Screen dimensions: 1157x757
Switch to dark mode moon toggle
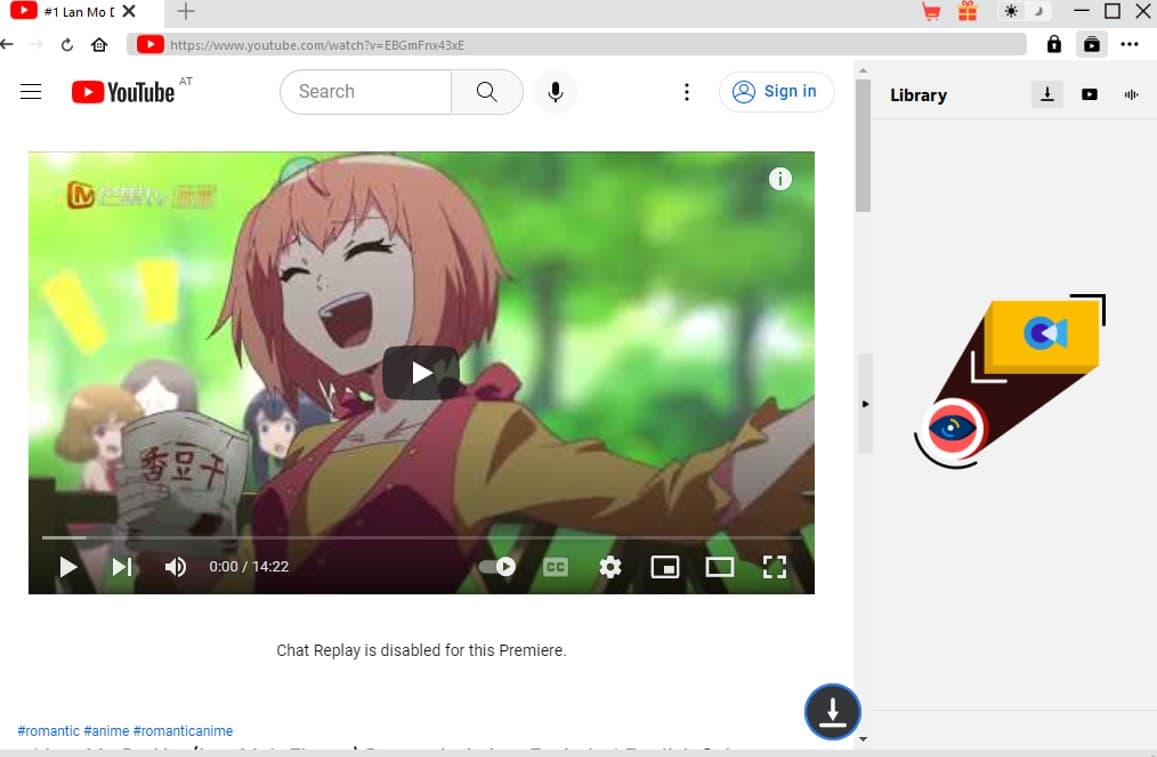pyautogui.click(x=1038, y=12)
